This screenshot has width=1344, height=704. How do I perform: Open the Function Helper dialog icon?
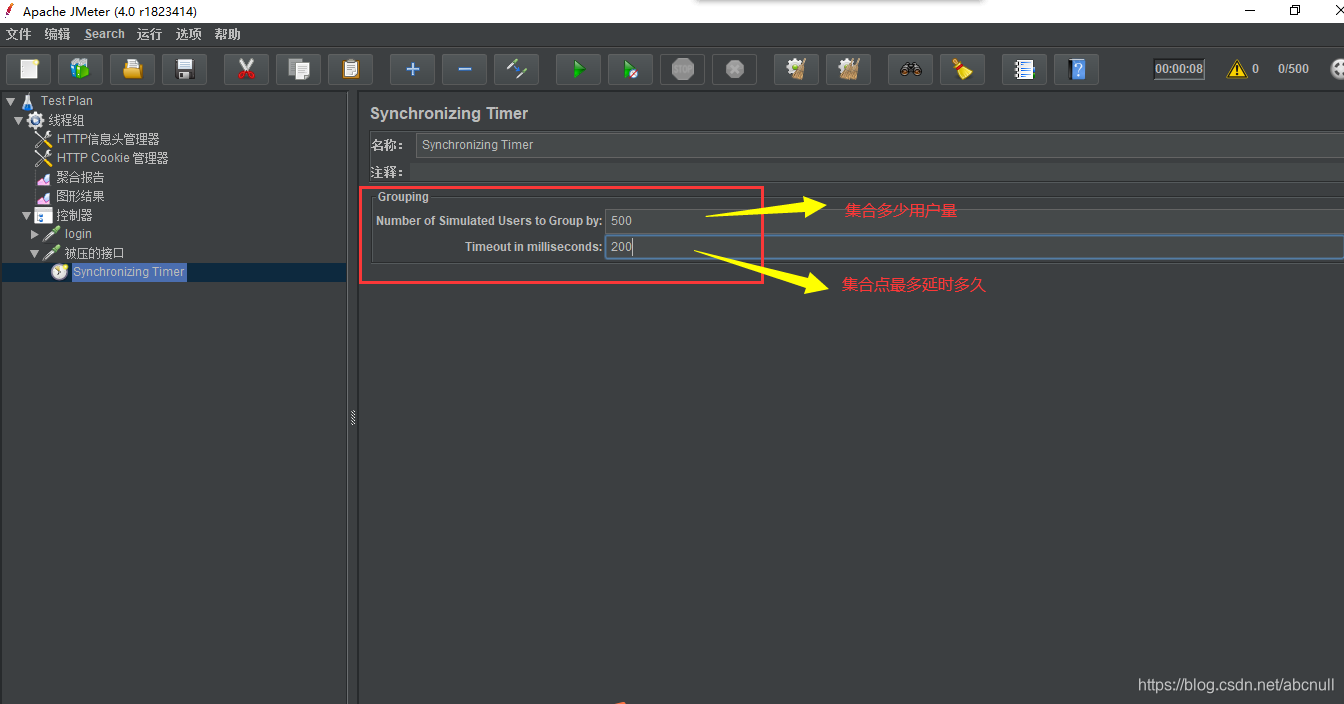[x=1024, y=69]
